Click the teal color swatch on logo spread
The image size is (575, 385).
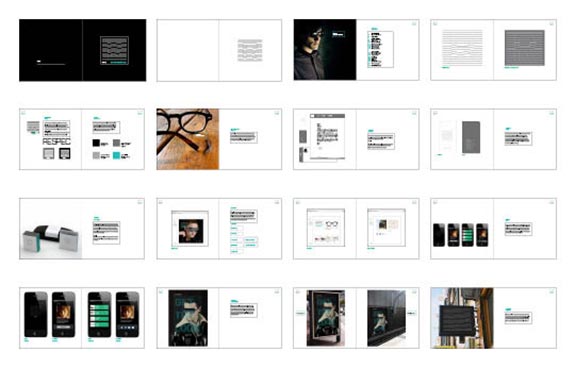(116, 155)
